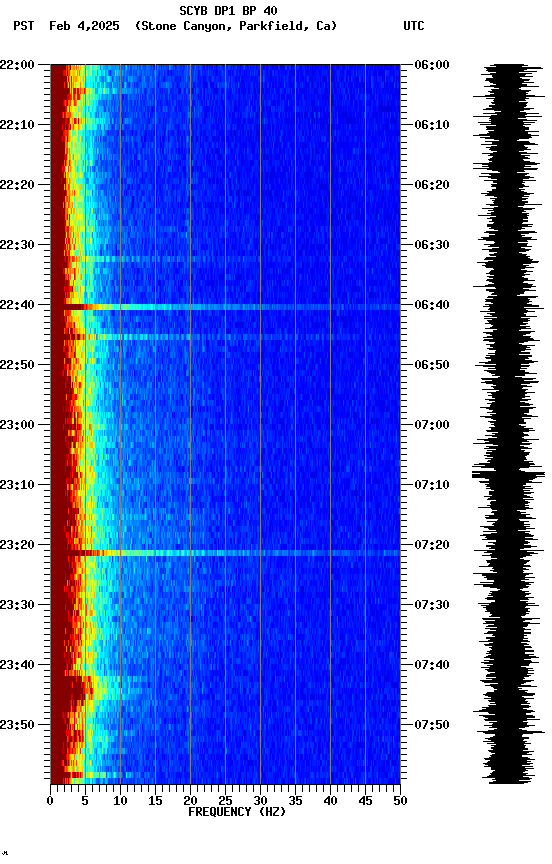Click the 06:00 UTC time label

(432, 65)
